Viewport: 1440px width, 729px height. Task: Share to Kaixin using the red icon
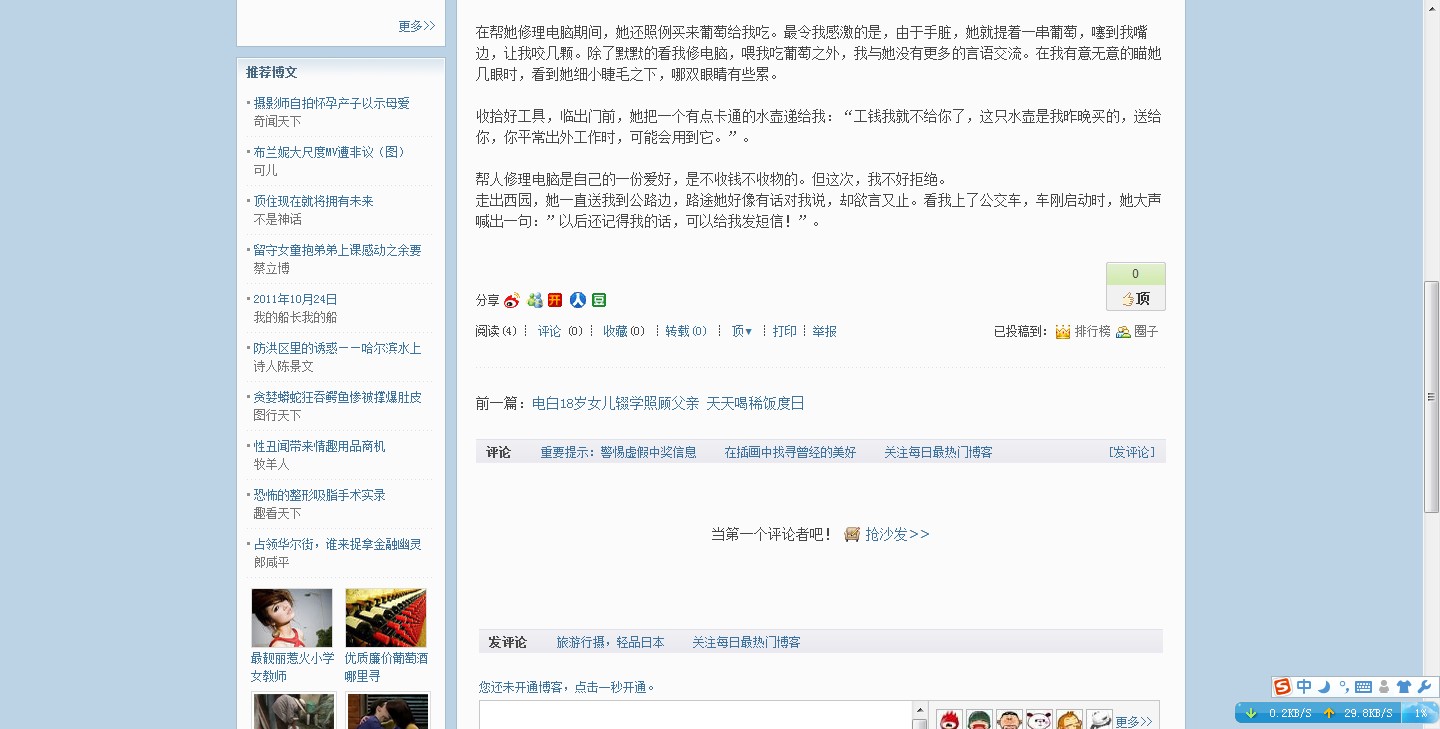pyautogui.click(x=556, y=300)
